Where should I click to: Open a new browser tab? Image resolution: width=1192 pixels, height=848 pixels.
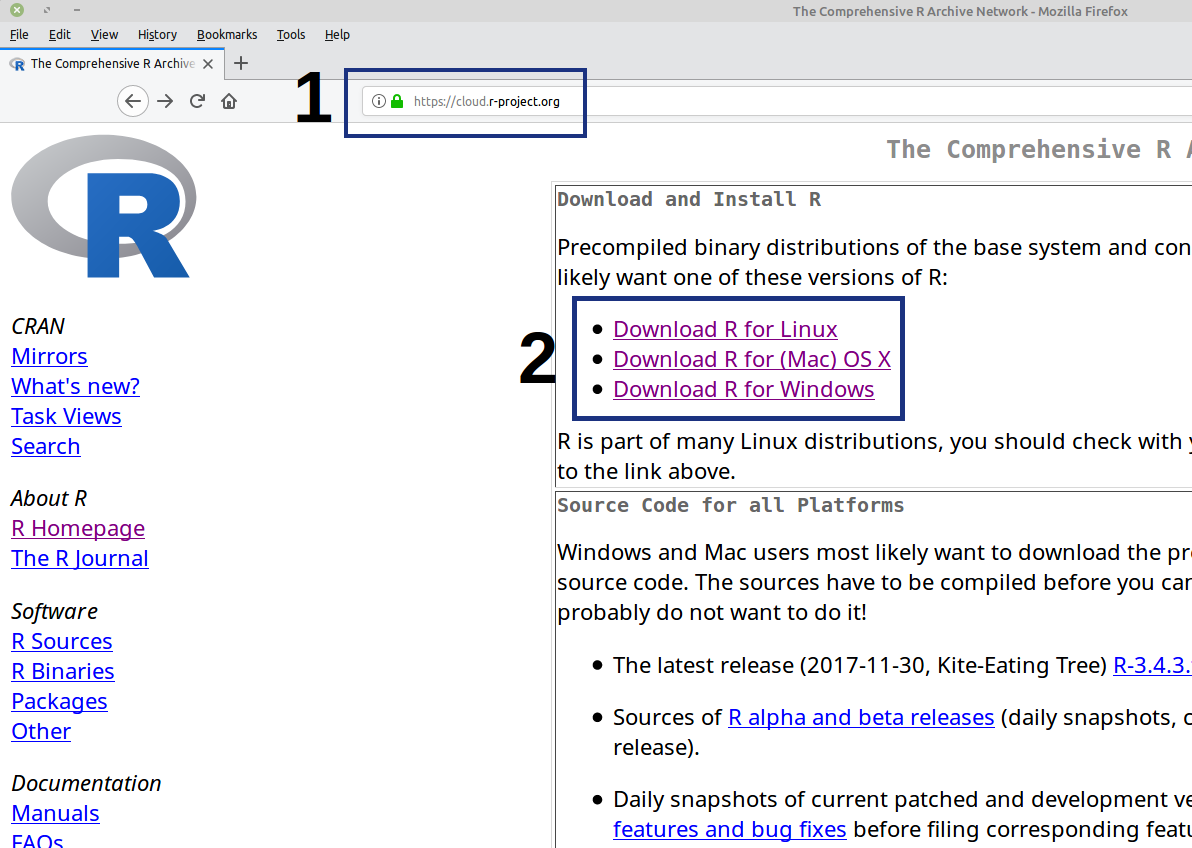(241, 63)
